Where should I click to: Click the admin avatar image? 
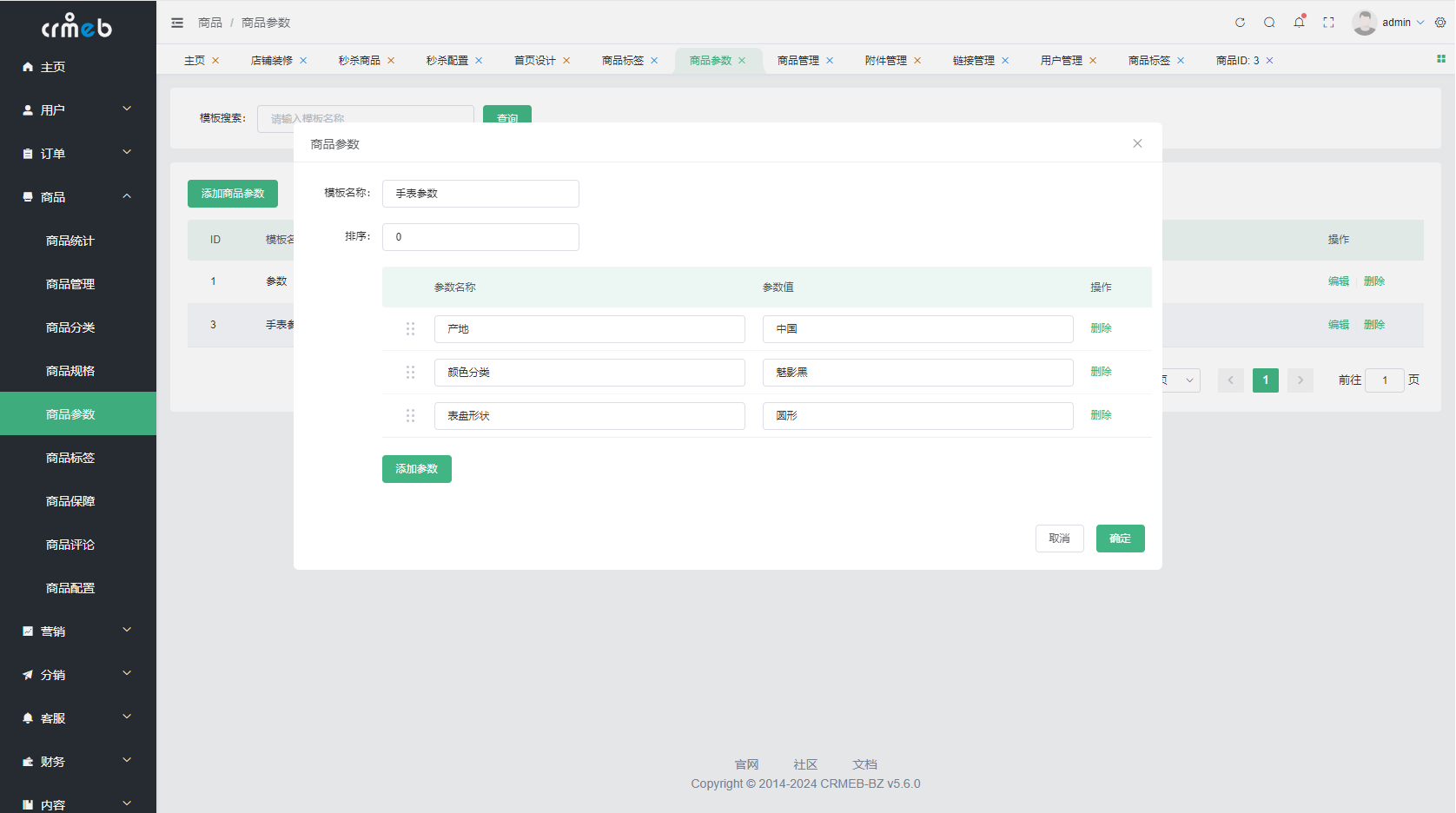pos(1365,23)
